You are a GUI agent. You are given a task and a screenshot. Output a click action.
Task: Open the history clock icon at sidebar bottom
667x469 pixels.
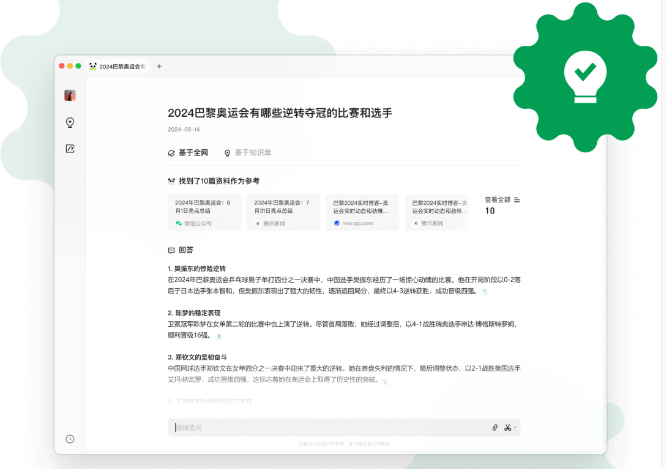tap(70, 439)
